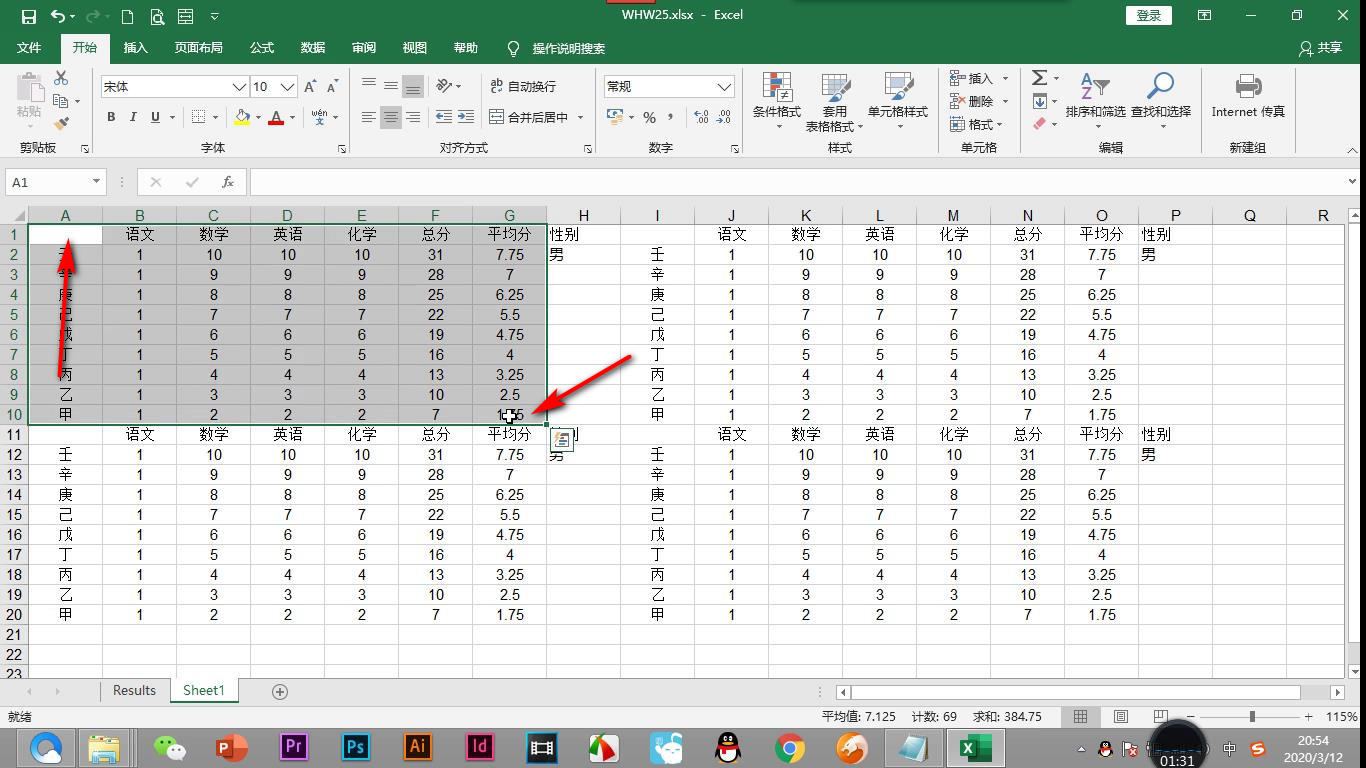Screen dimensions: 1366x768
Task: Switch to the 页面布局 ribbon tab
Action: (198, 48)
